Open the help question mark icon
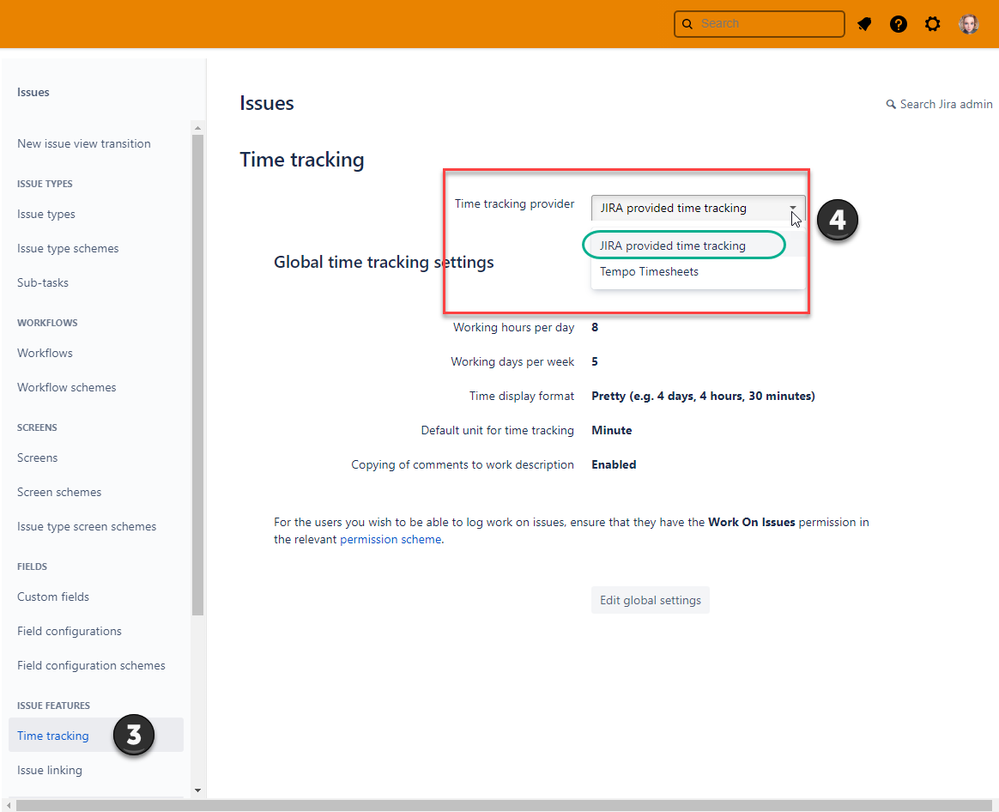The image size is (999, 812). pyautogui.click(x=898, y=24)
